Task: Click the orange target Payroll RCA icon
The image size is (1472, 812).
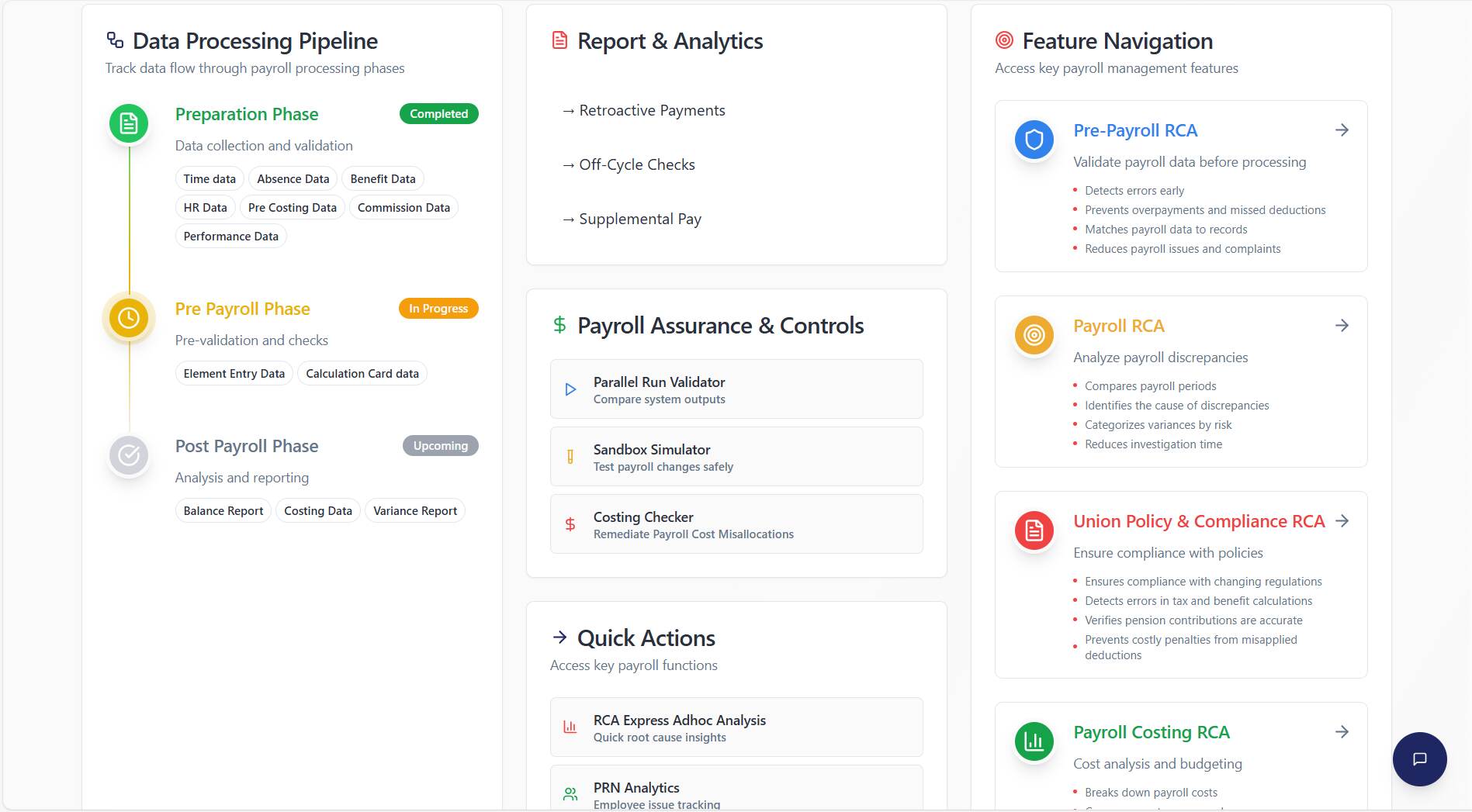Action: pos(1034,335)
